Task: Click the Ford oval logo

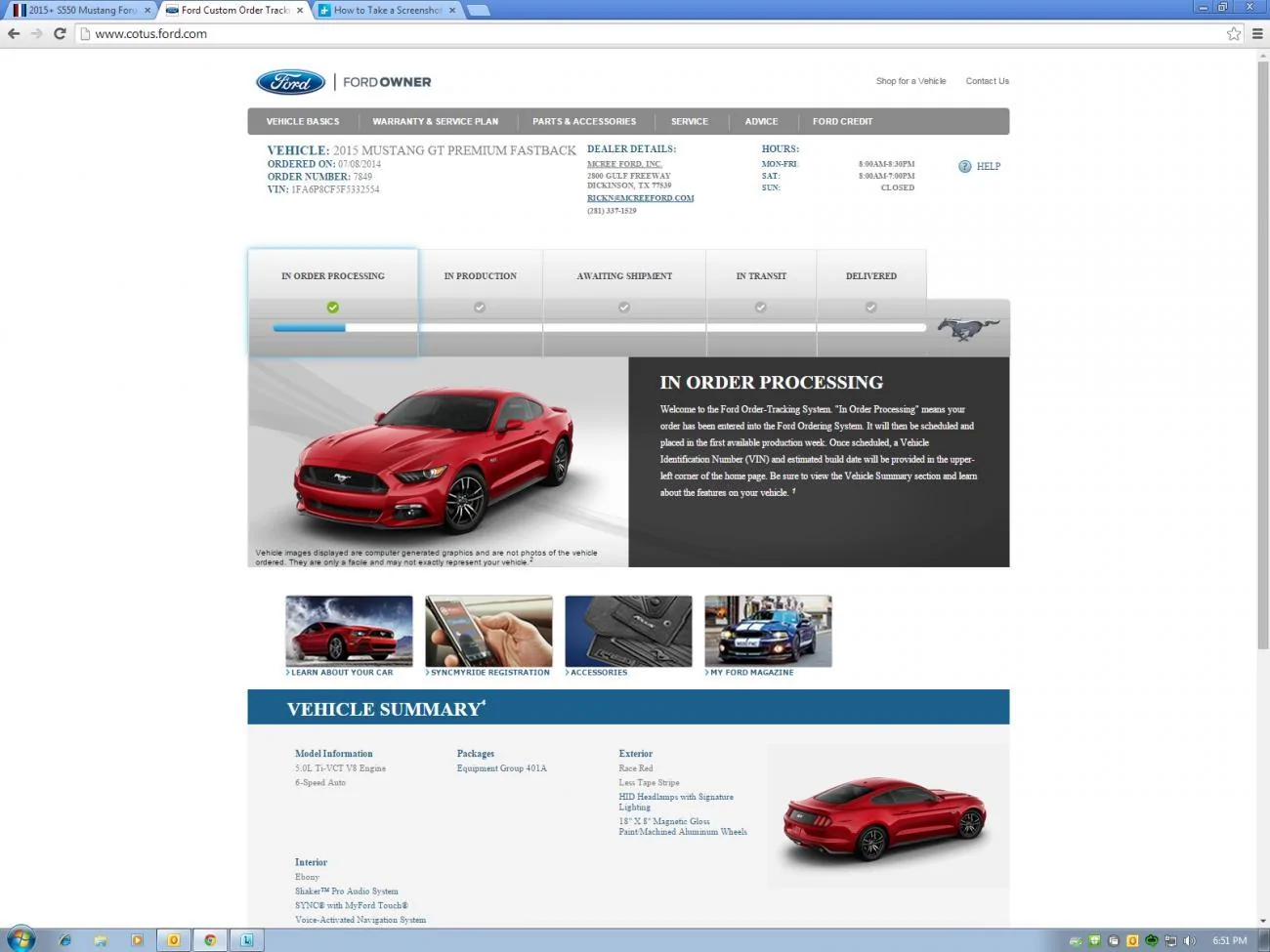Action: tap(290, 82)
